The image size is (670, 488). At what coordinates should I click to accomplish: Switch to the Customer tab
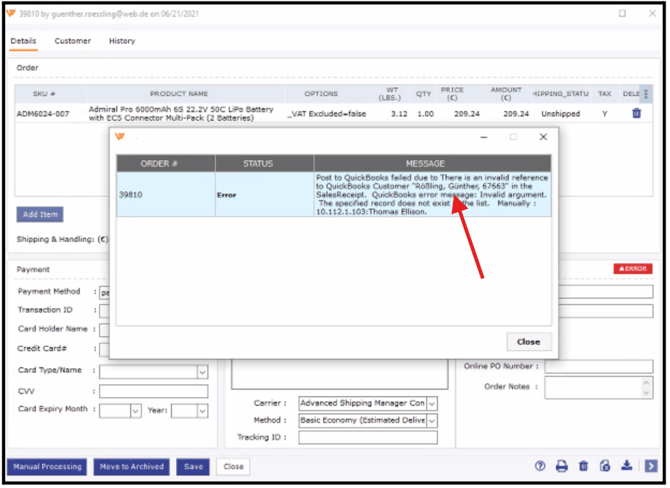click(72, 41)
